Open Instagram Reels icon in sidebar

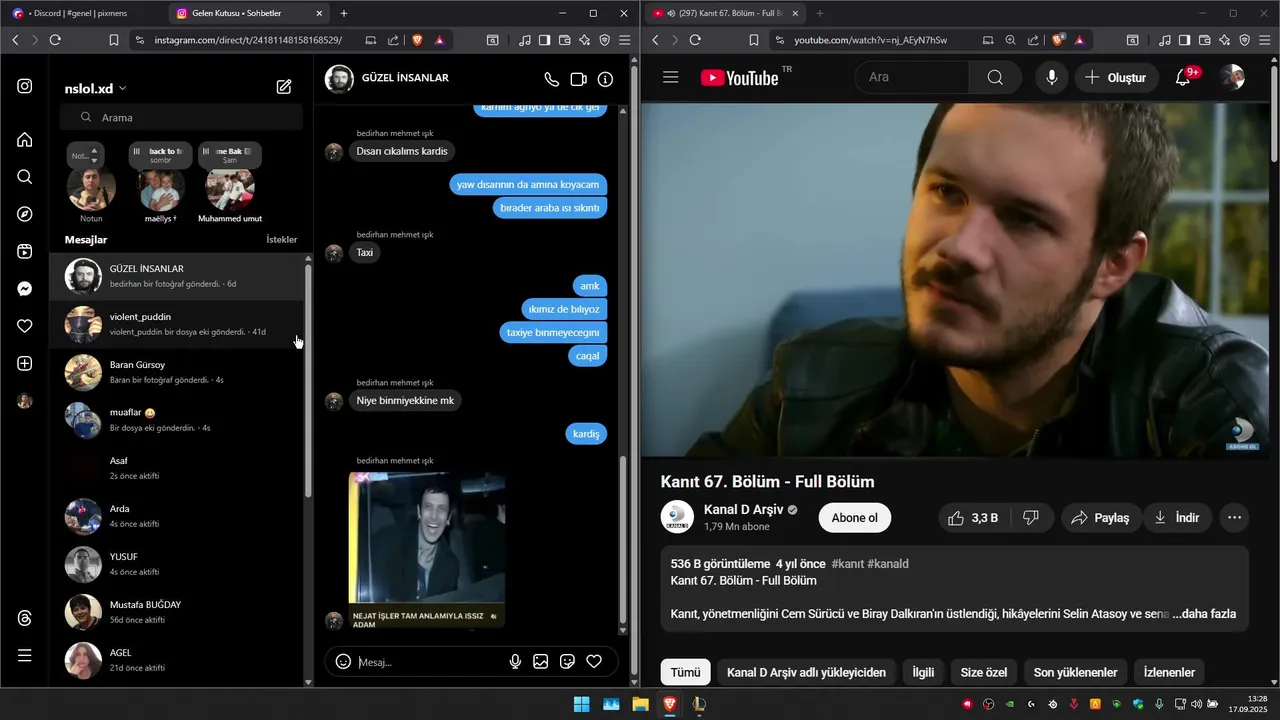[25, 251]
